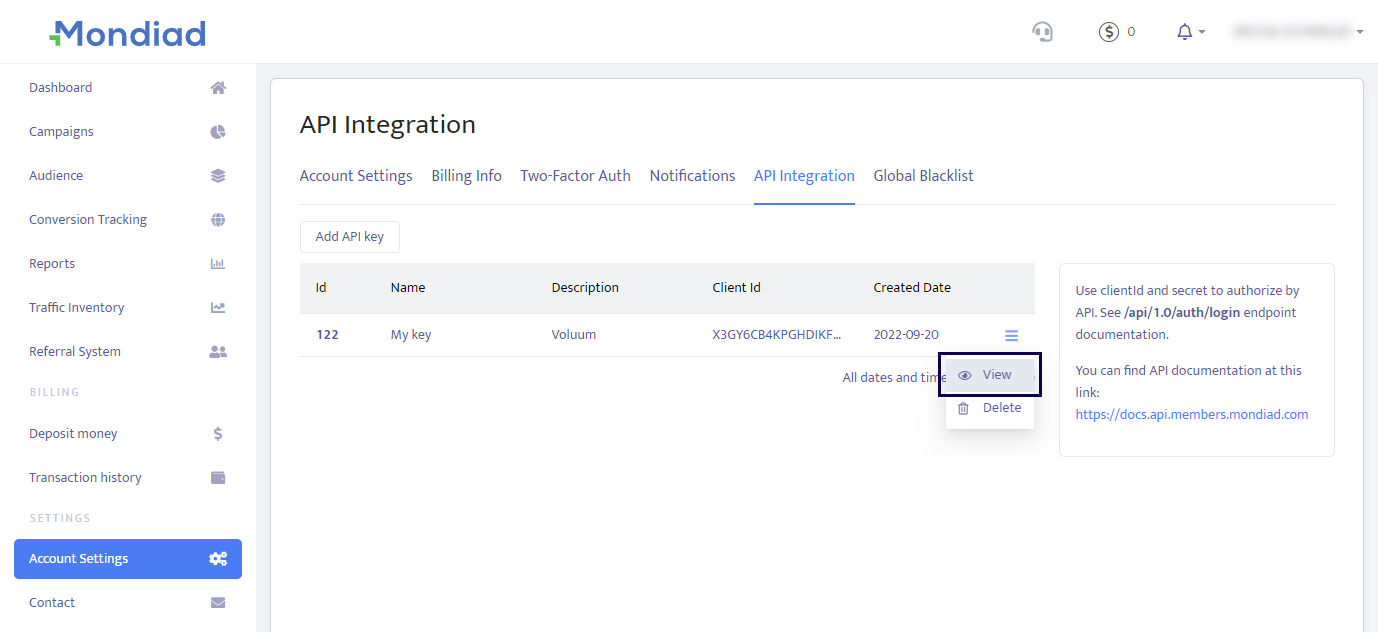
Task: Click the support headset icon
Action: 1042,32
